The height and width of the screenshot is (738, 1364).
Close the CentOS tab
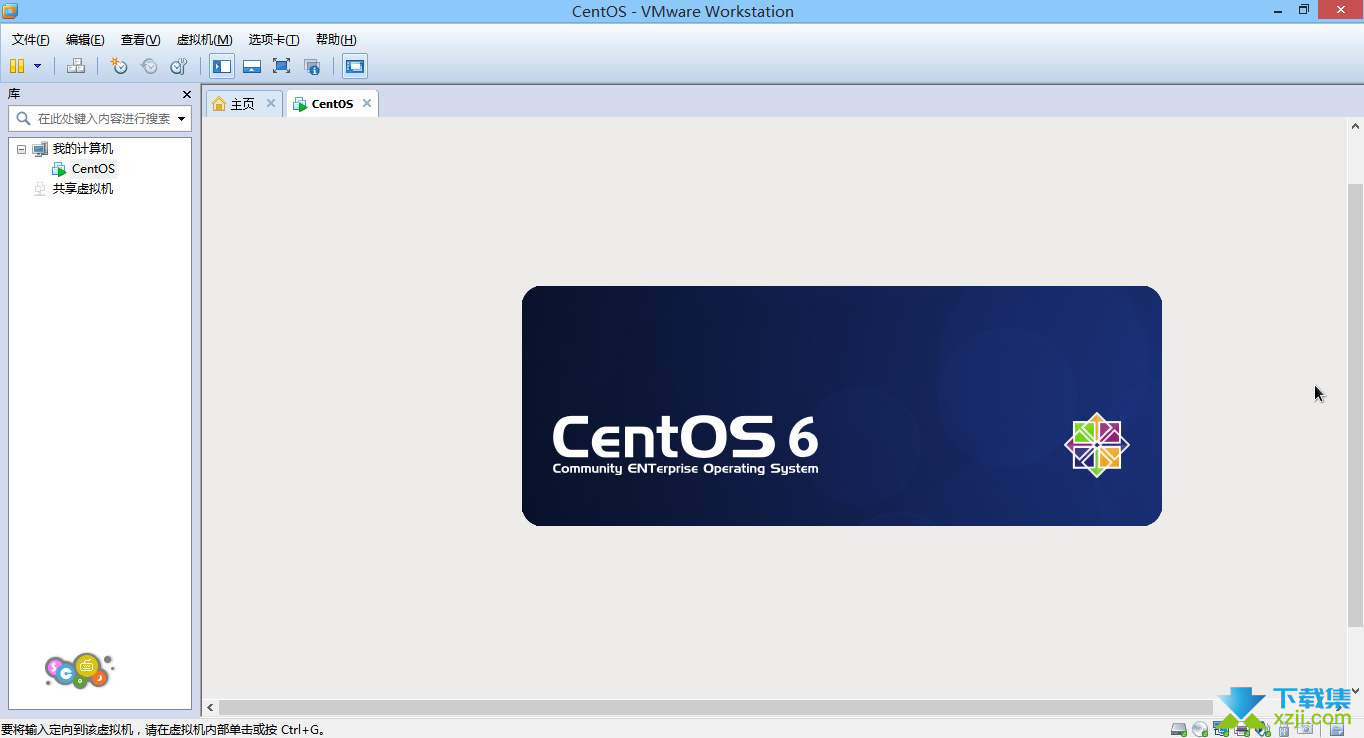click(367, 103)
